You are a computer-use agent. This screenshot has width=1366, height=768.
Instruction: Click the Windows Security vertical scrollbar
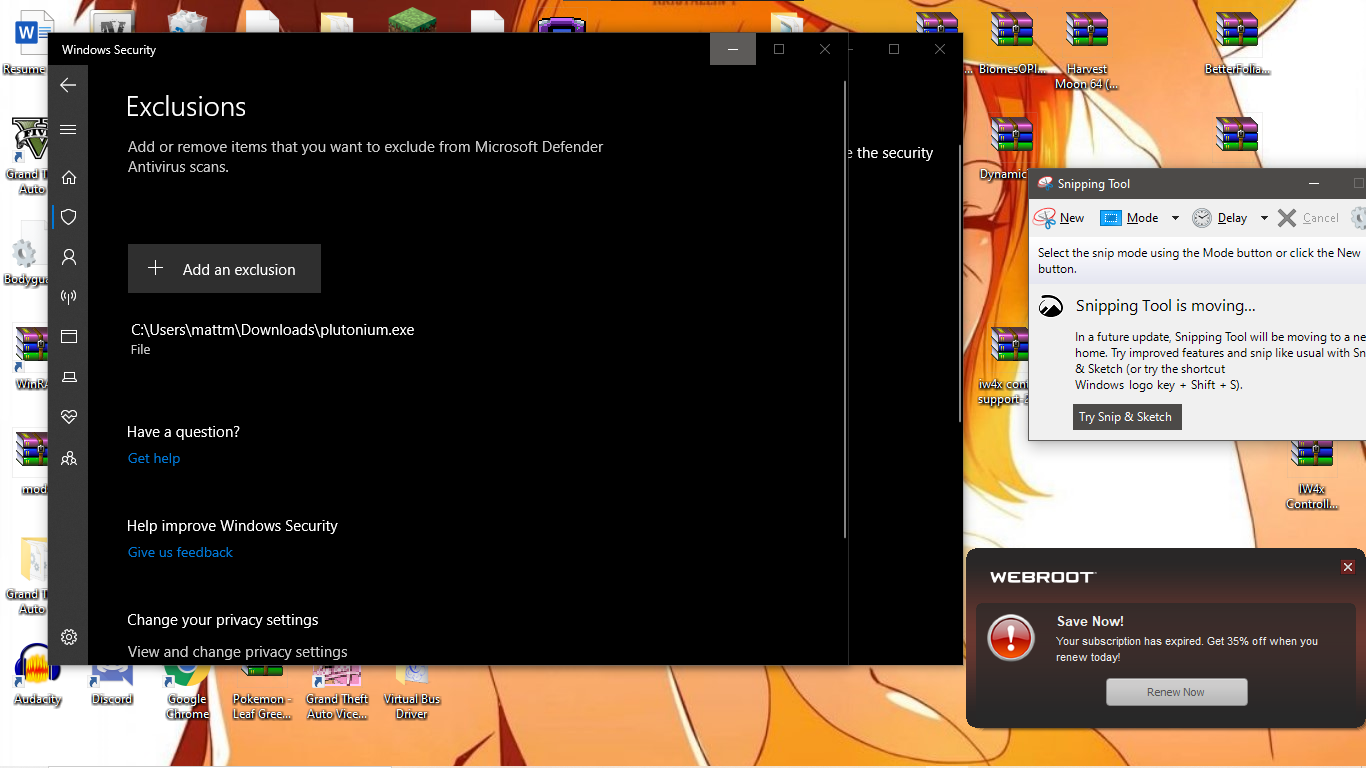coord(846,310)
